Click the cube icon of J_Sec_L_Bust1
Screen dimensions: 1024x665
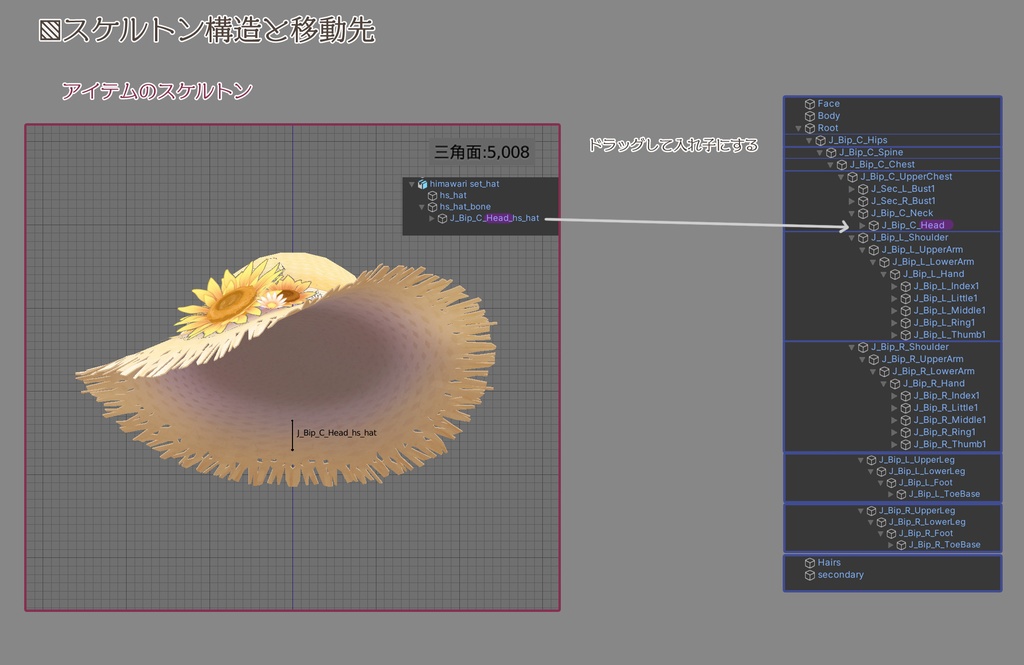pos(863,189)
